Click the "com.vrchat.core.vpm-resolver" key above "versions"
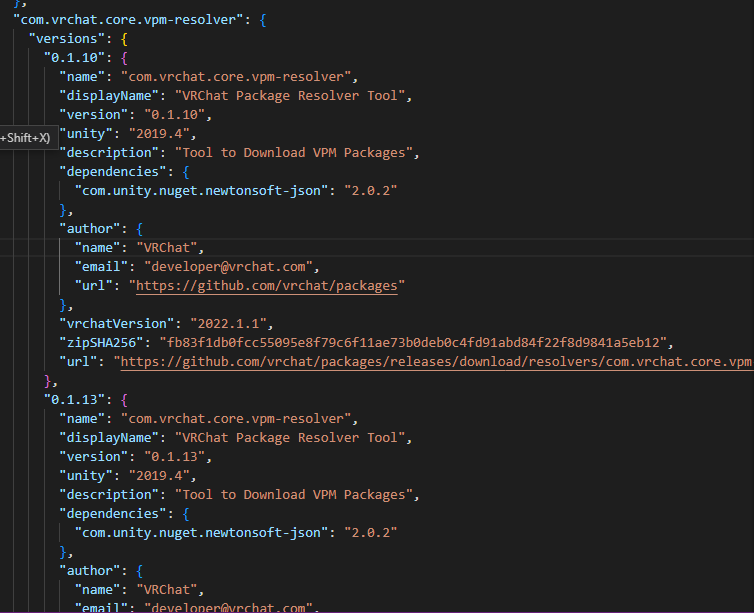 coord(132,20)
